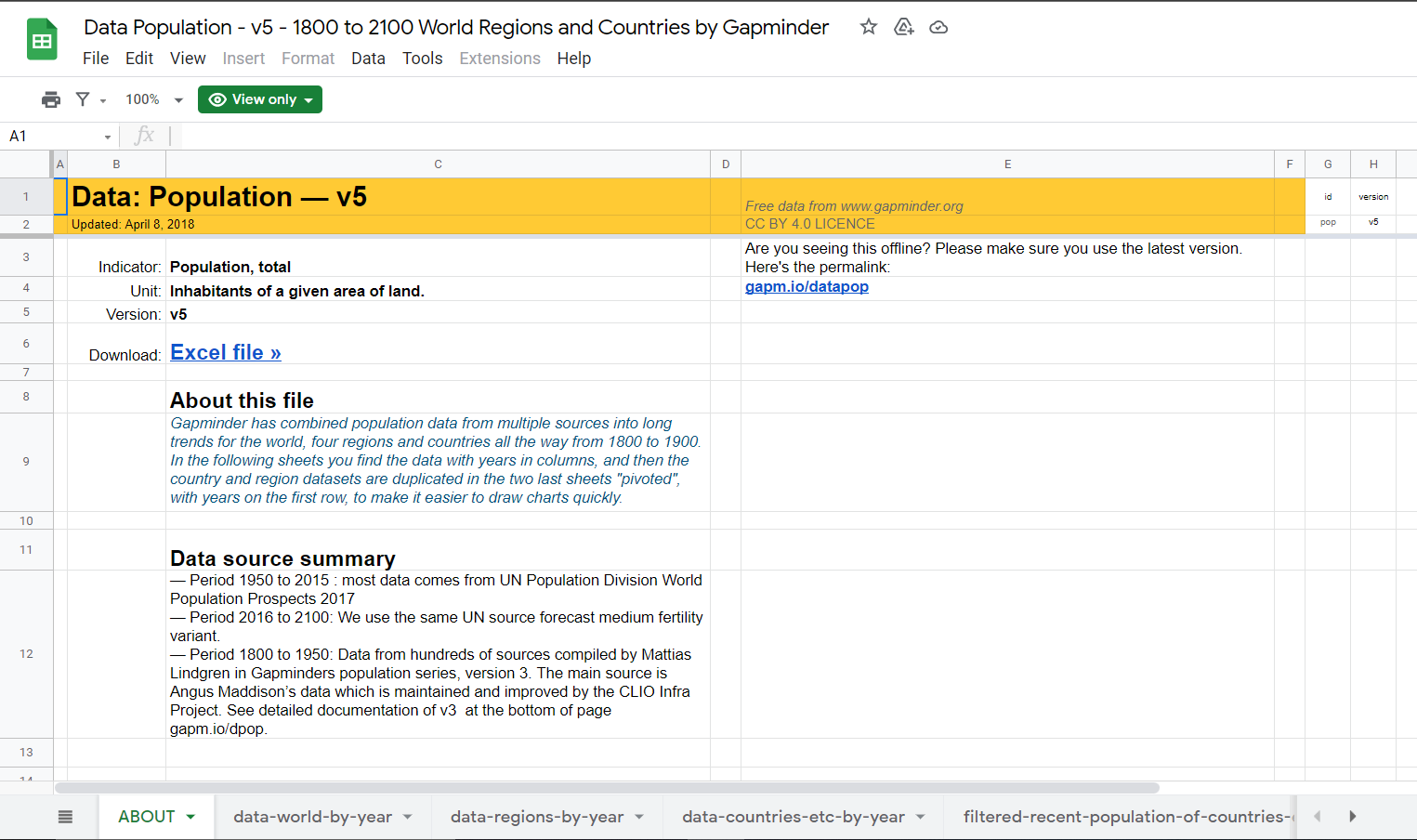Open the Help menu
This screenshot has width=1417, height=840.
coord(574,59)
